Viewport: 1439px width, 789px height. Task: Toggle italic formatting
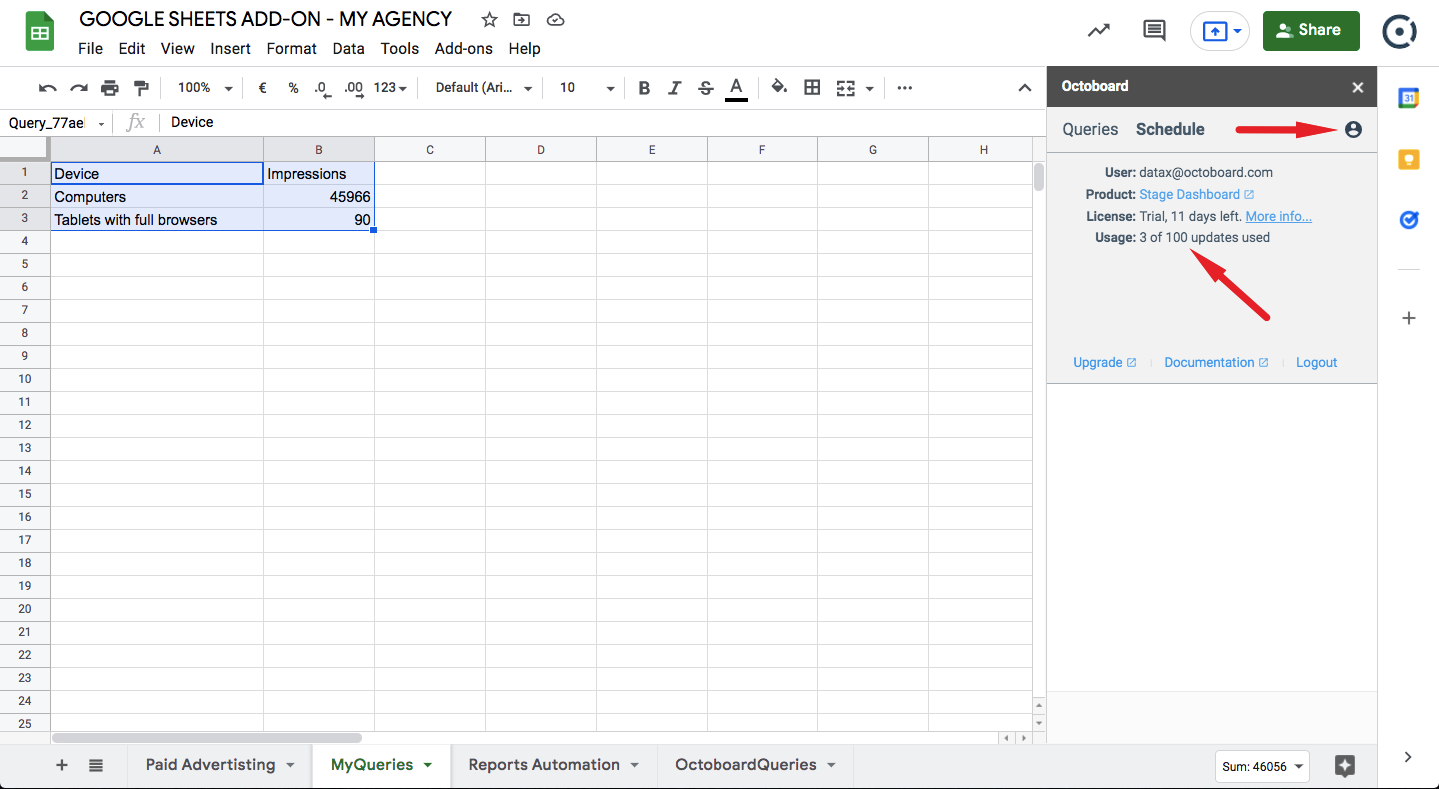[x=675, y=88]
